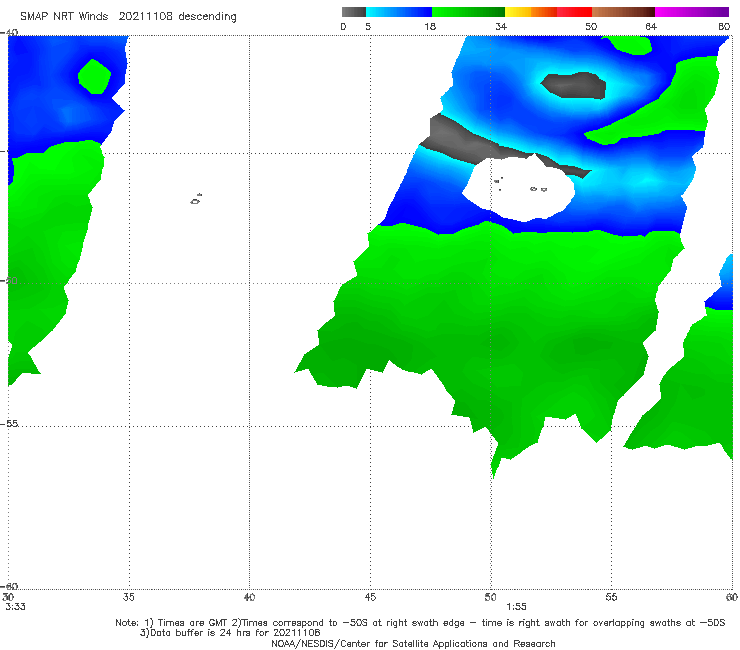Click the color bar label "64"

[x=651, y=26]
